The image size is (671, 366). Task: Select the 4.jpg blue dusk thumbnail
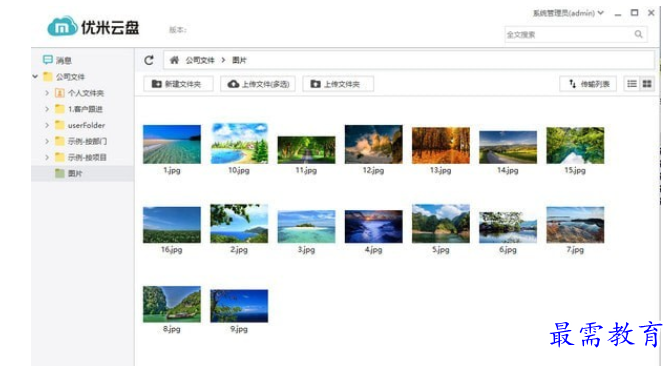coord(374,226)
